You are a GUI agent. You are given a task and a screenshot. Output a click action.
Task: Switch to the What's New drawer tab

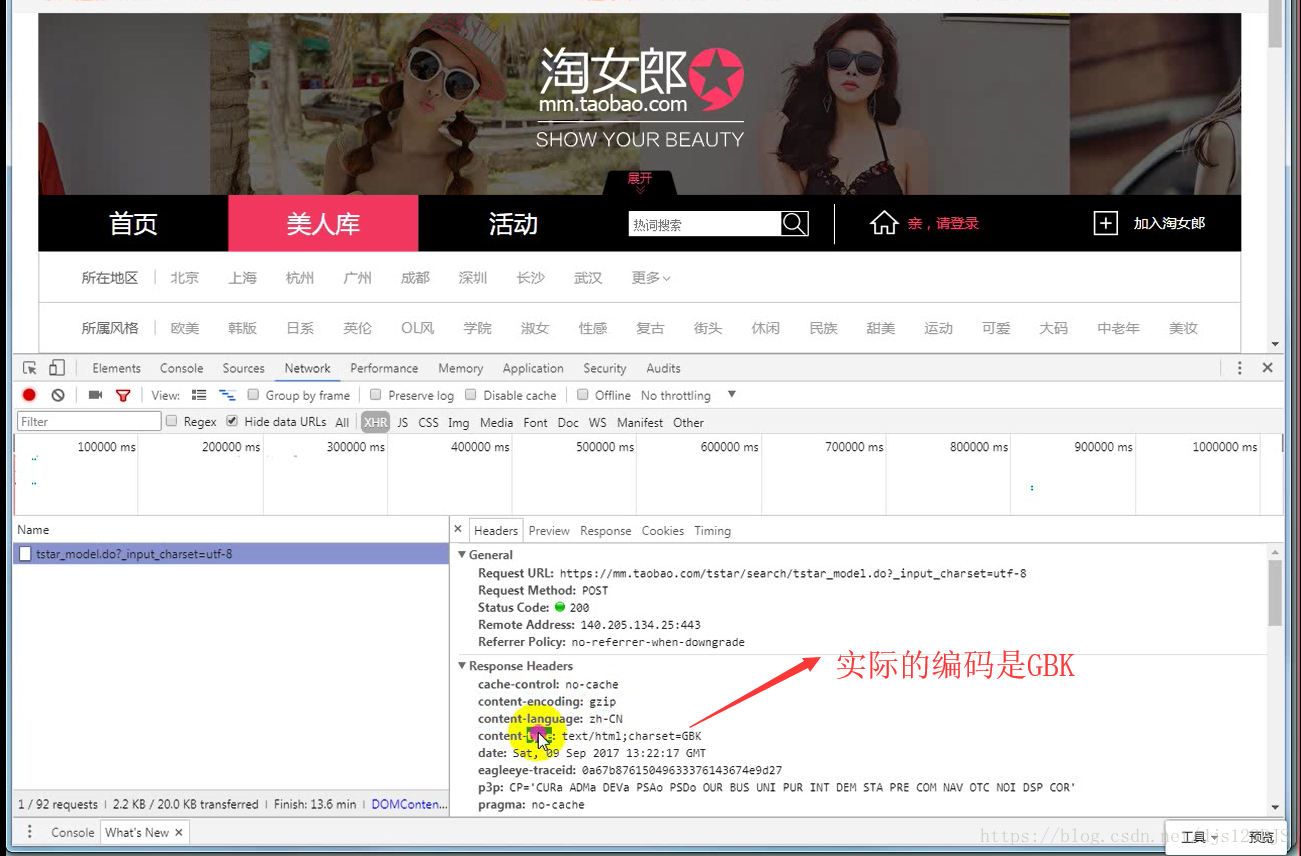[137, 832]
